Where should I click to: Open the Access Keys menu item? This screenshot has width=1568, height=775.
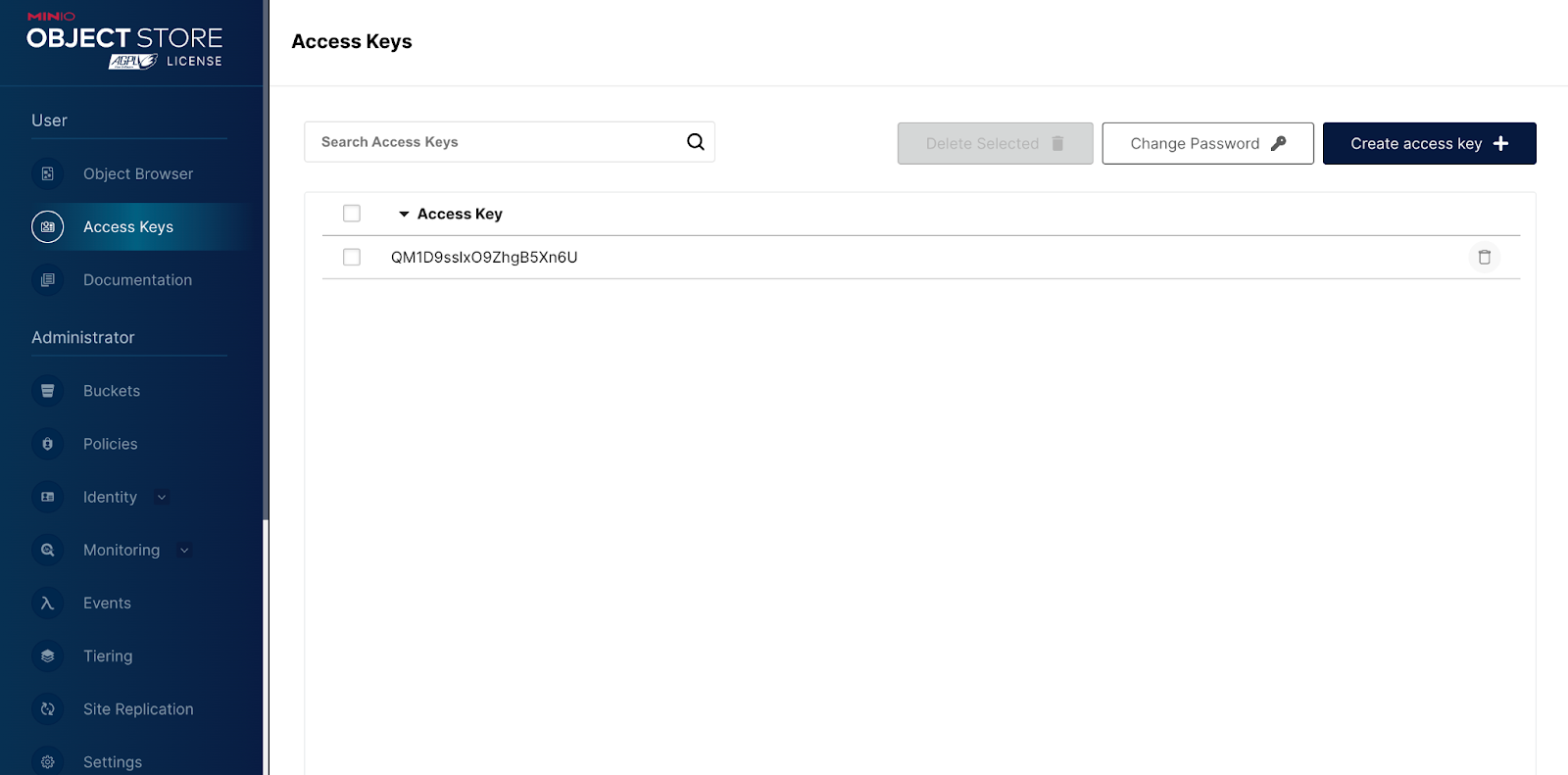click(128, 227)
